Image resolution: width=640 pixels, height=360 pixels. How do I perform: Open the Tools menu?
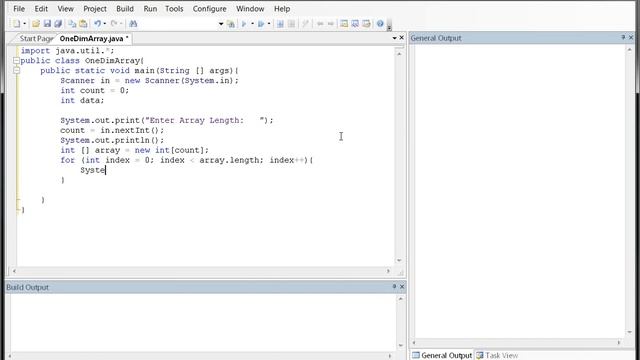click(174, 9)
